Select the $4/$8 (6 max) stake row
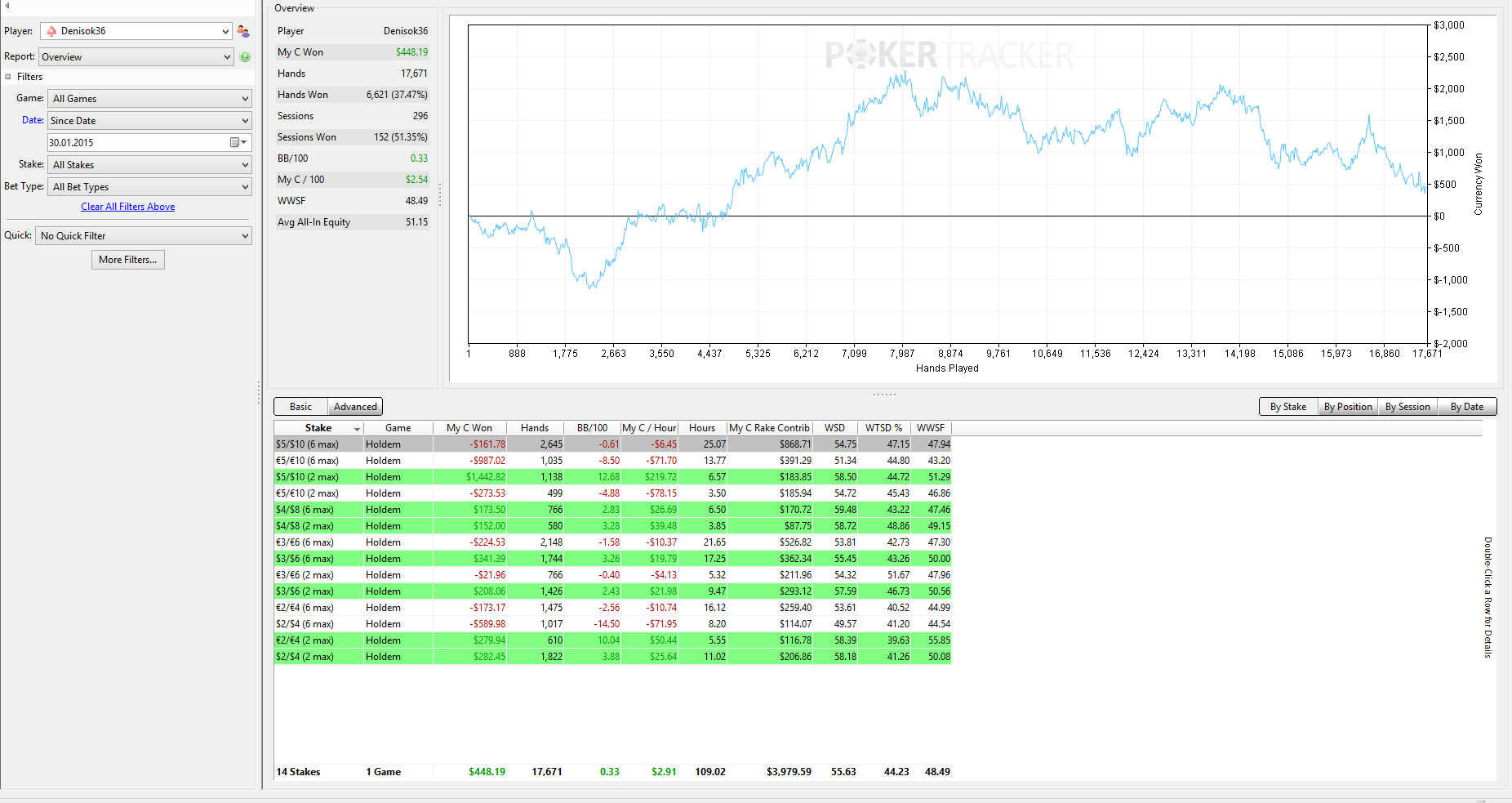The image size is (1512, 803). point(612,510)
